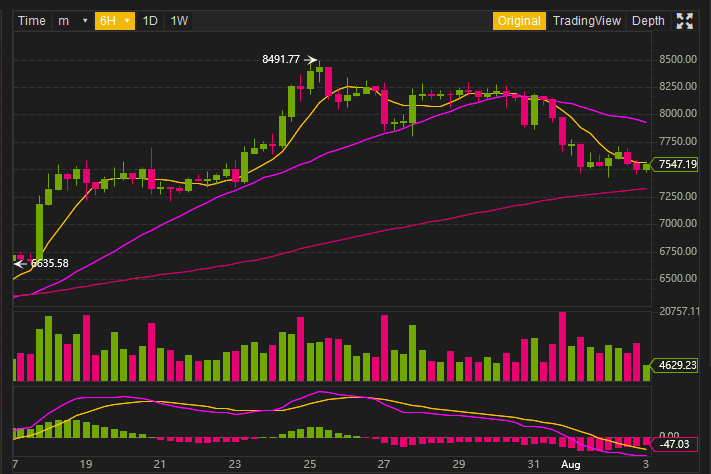
Task: Select the Time interval option
Action: pos(32,21)
